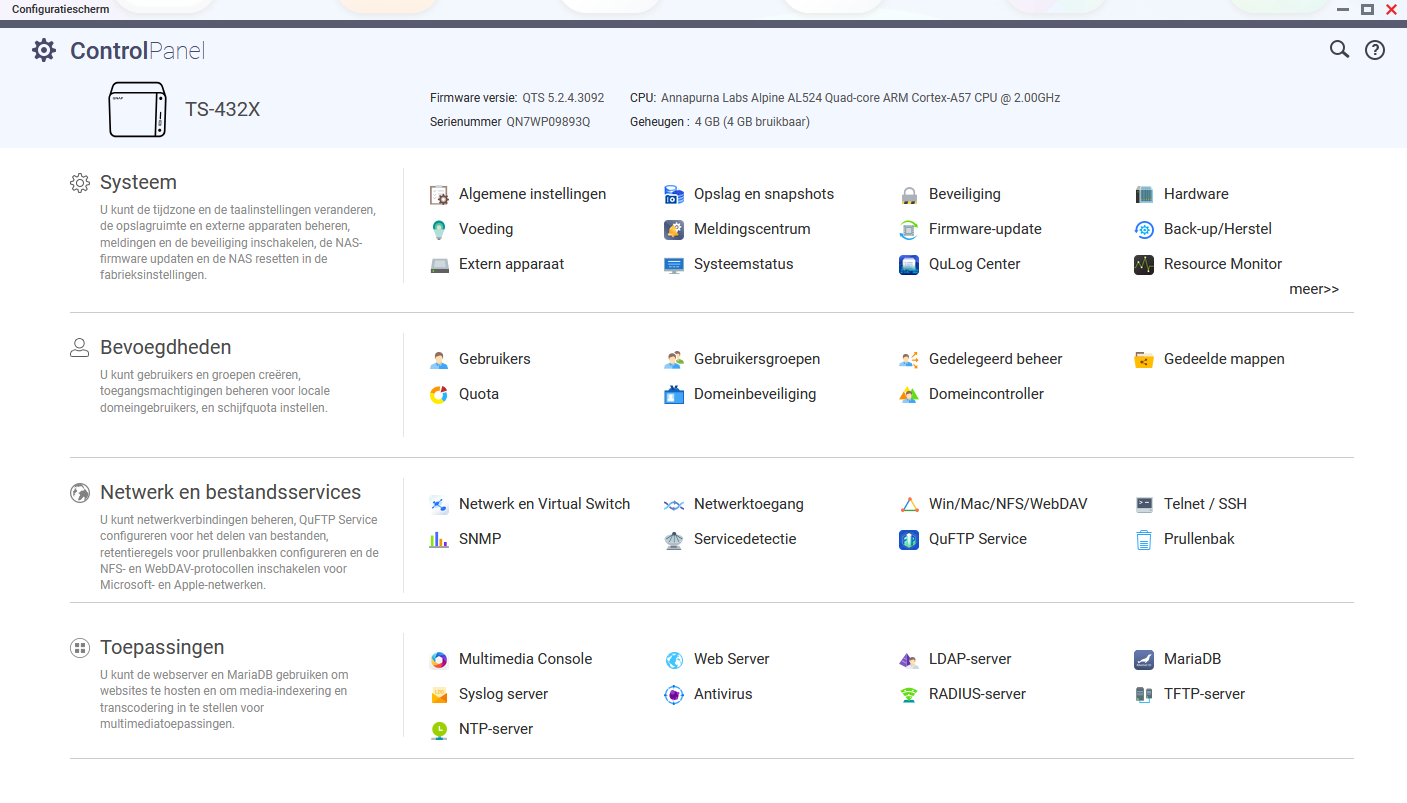Open the Gedeelde mappen folder icon
The width and height of the screenshot is (1407, 803).
pyautogui.click(x=1144, y=359)
